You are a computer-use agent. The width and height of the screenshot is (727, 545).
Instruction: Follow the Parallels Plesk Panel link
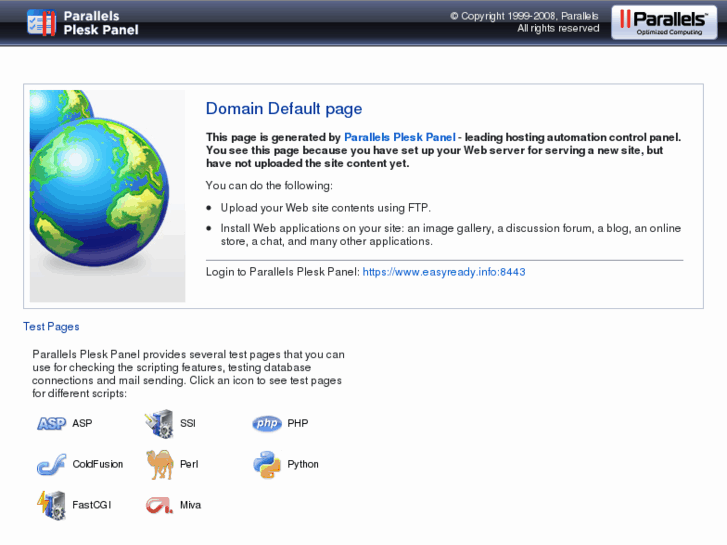[x=400, y=137]
